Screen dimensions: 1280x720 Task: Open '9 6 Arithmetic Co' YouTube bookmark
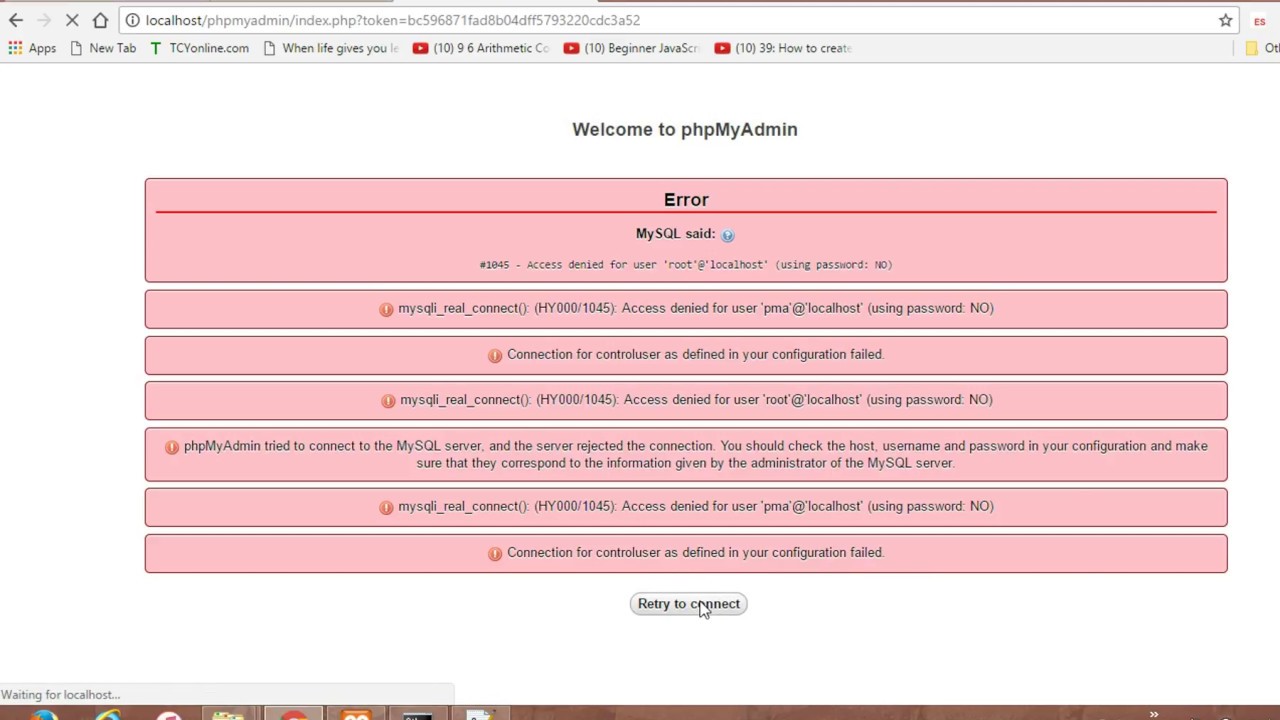[x=481, y=48]
